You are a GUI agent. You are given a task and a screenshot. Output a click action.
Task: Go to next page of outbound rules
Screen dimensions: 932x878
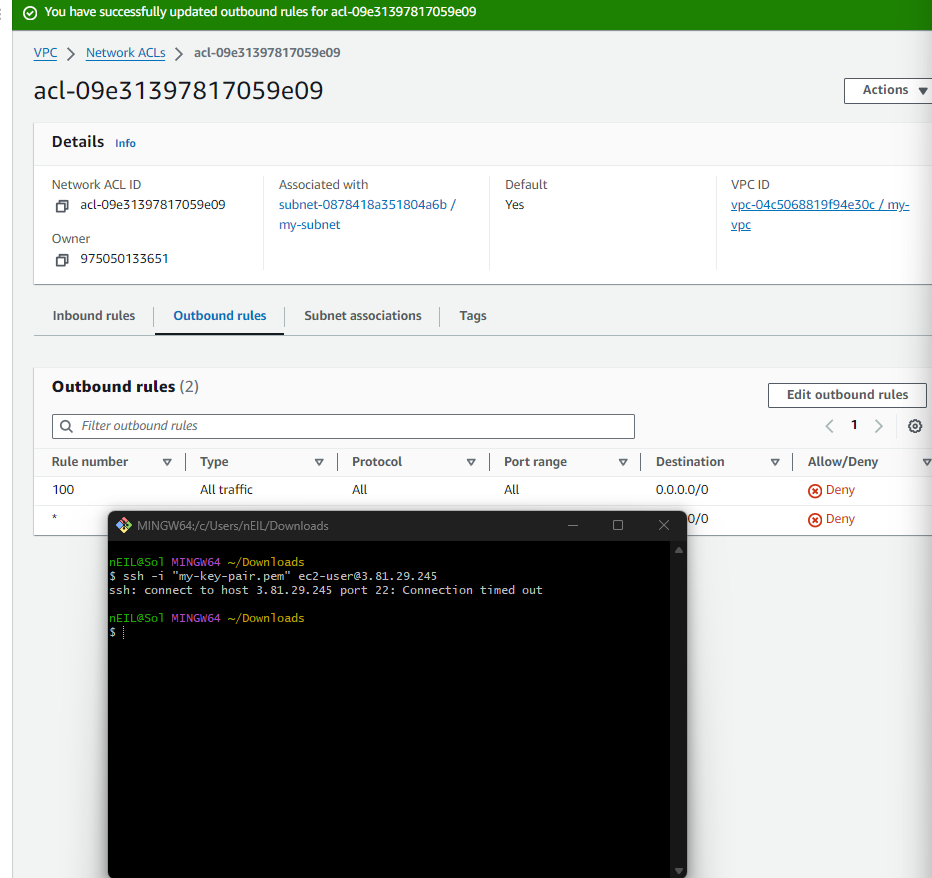pos(879,426)
